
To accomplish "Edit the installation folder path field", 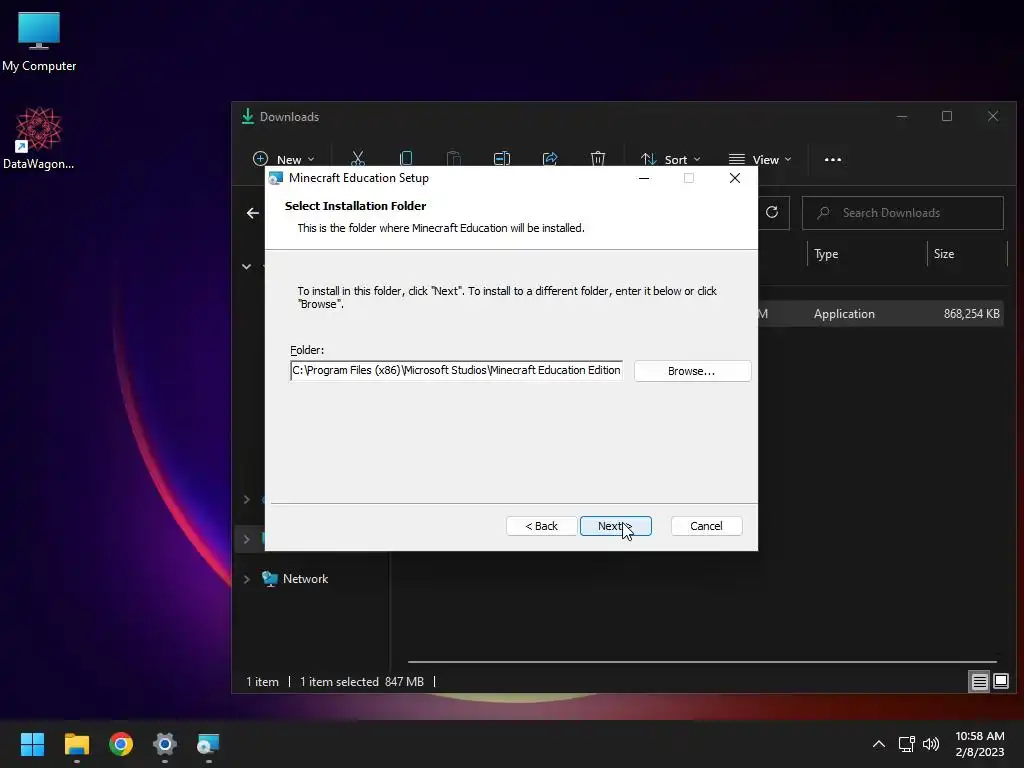I will point(456,370).
